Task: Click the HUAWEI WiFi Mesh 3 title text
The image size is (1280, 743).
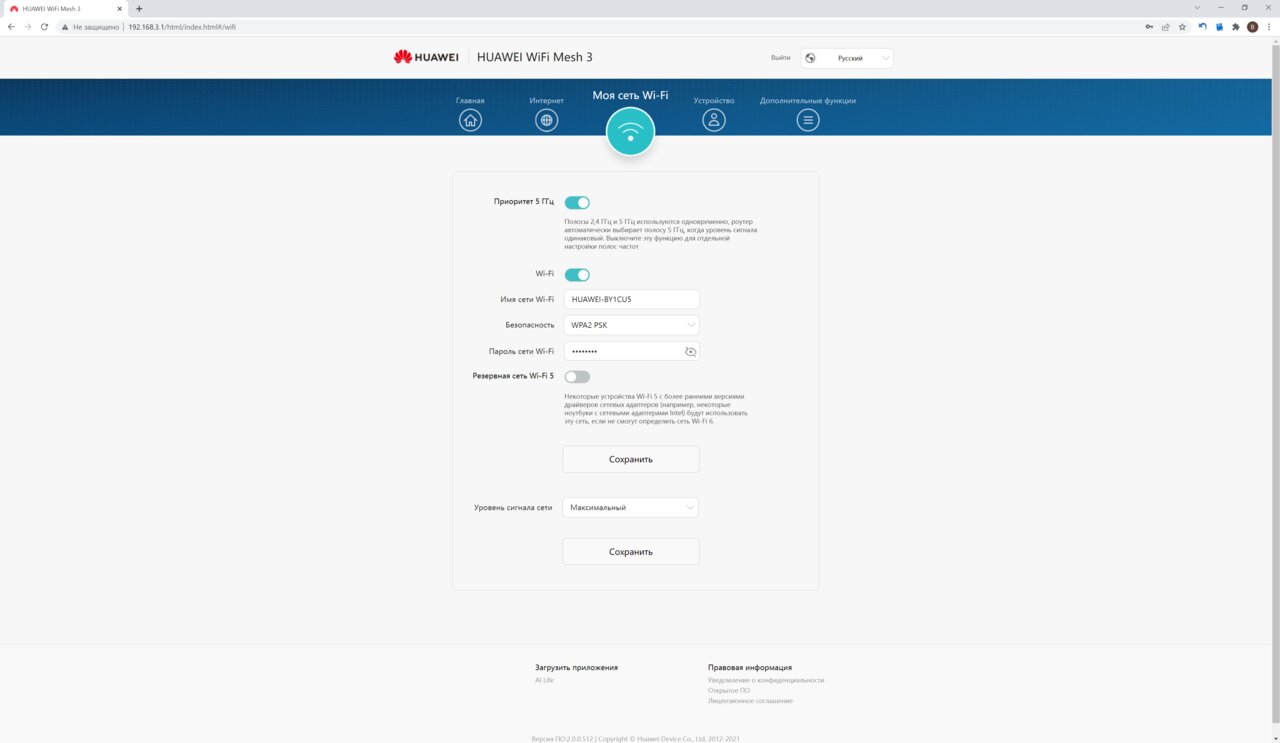Action: [x=535, y=57]
